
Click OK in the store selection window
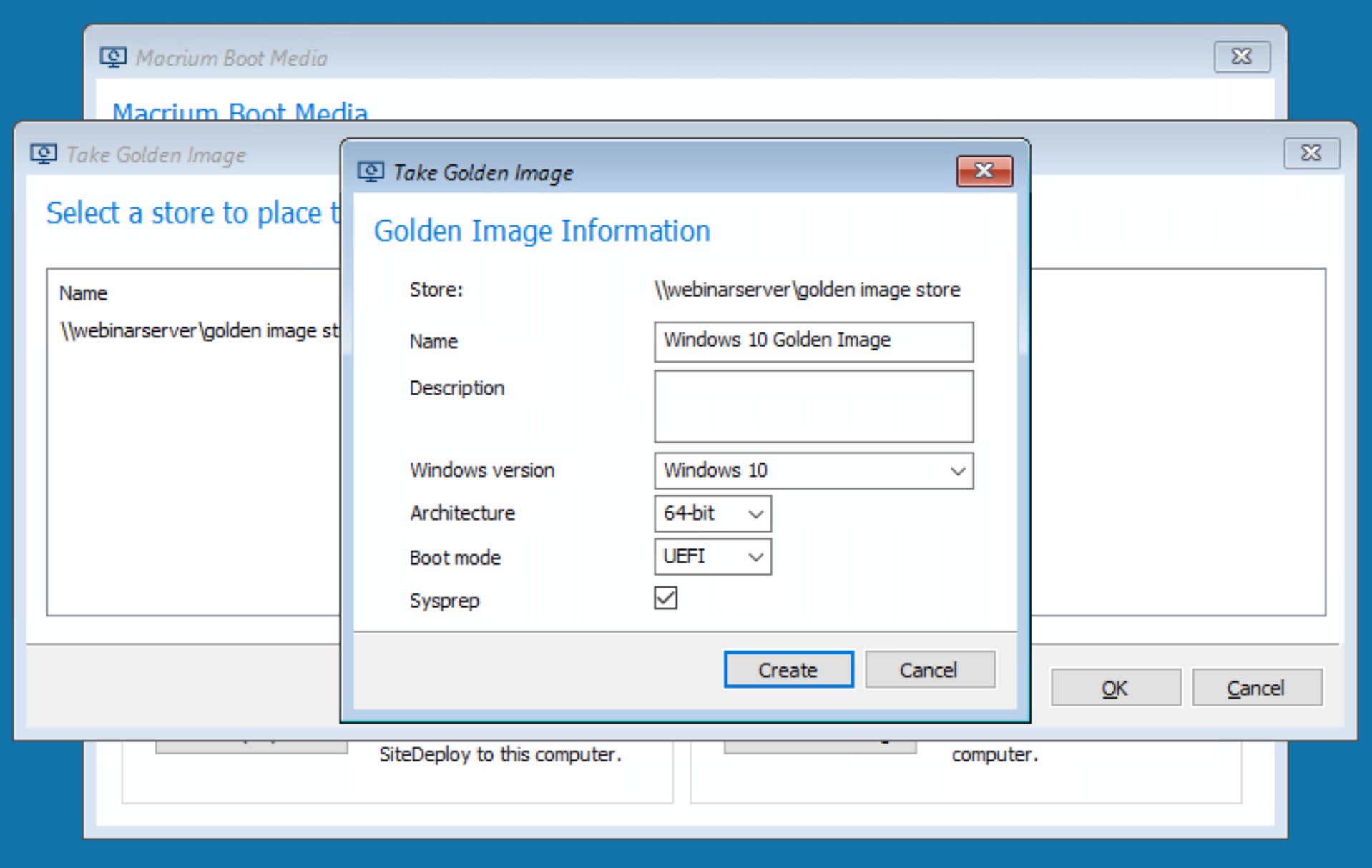tap(1115, 688)
